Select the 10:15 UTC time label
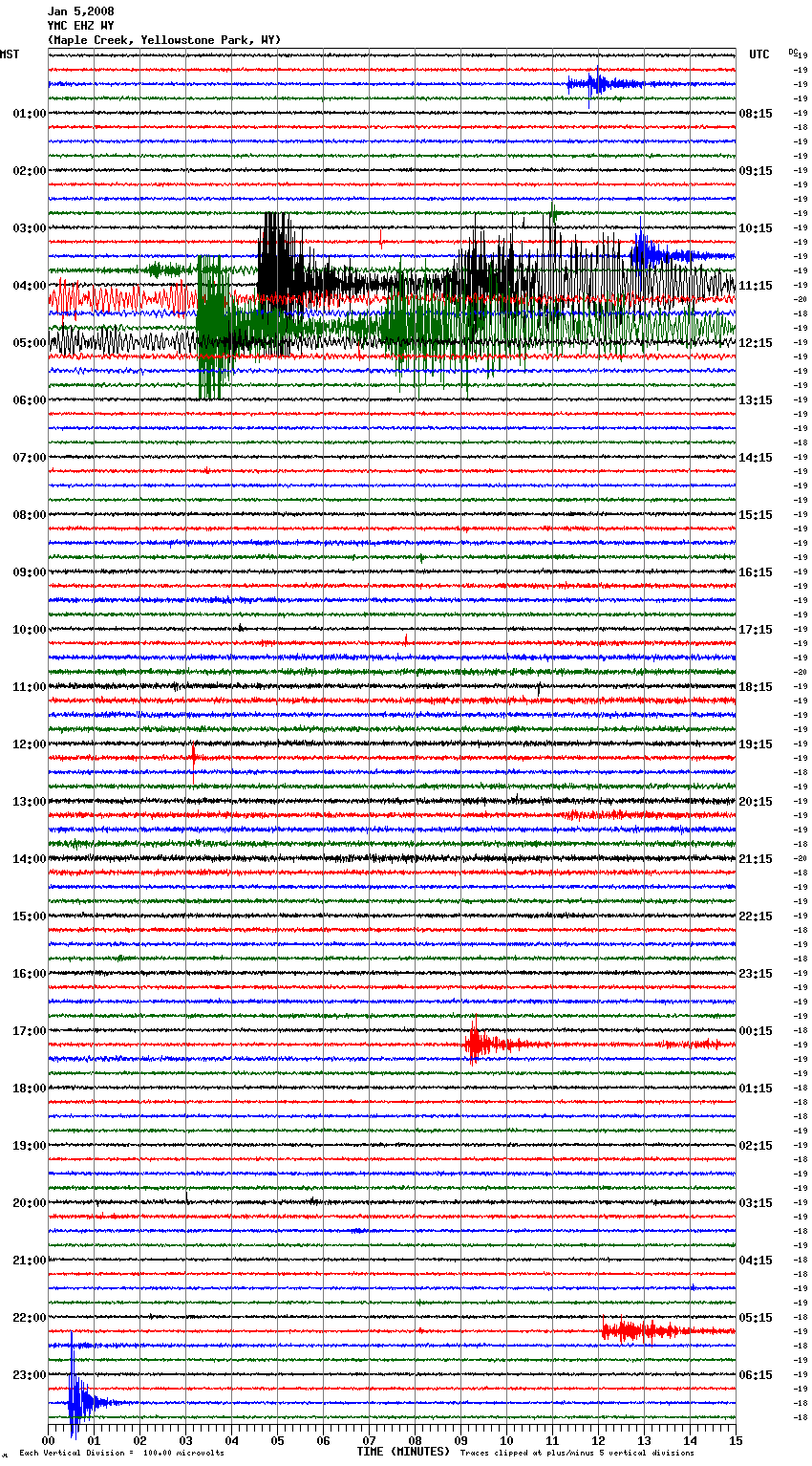 pos(756,228)
